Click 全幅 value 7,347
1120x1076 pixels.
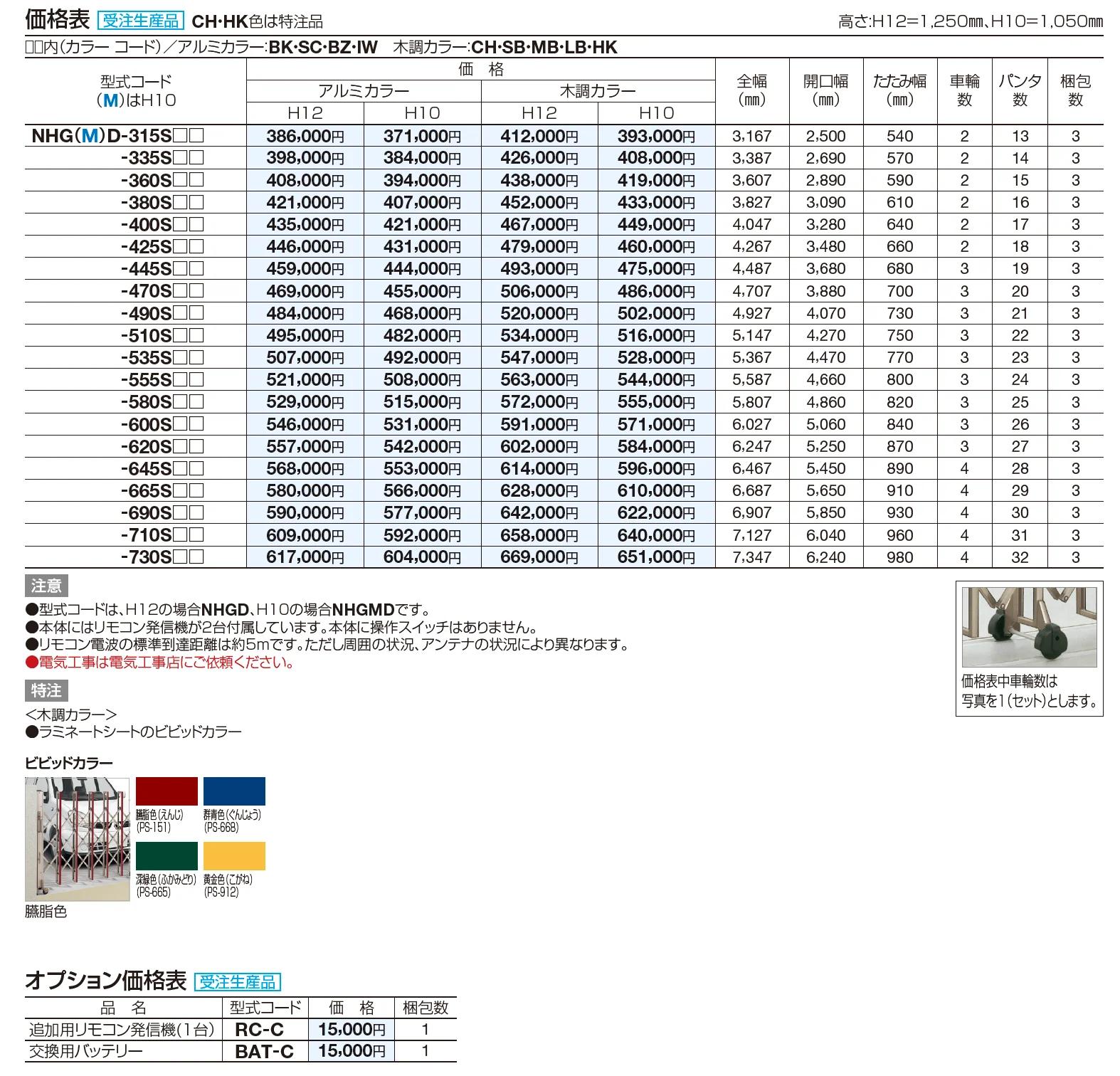pyautogui.click(x=752, y=557)
